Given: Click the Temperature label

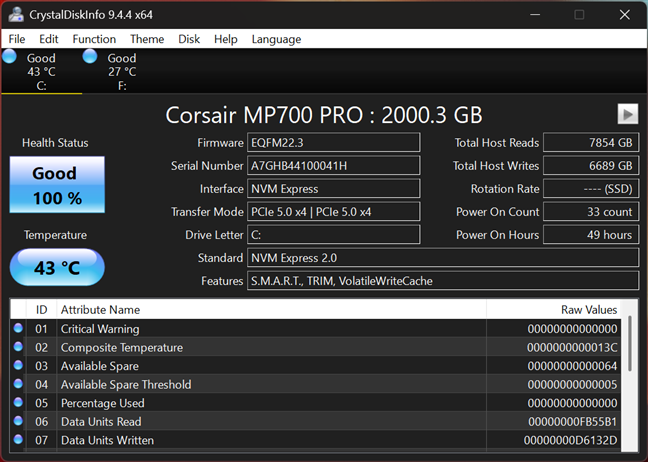Looking at the screenshot, I should point(55,235).
